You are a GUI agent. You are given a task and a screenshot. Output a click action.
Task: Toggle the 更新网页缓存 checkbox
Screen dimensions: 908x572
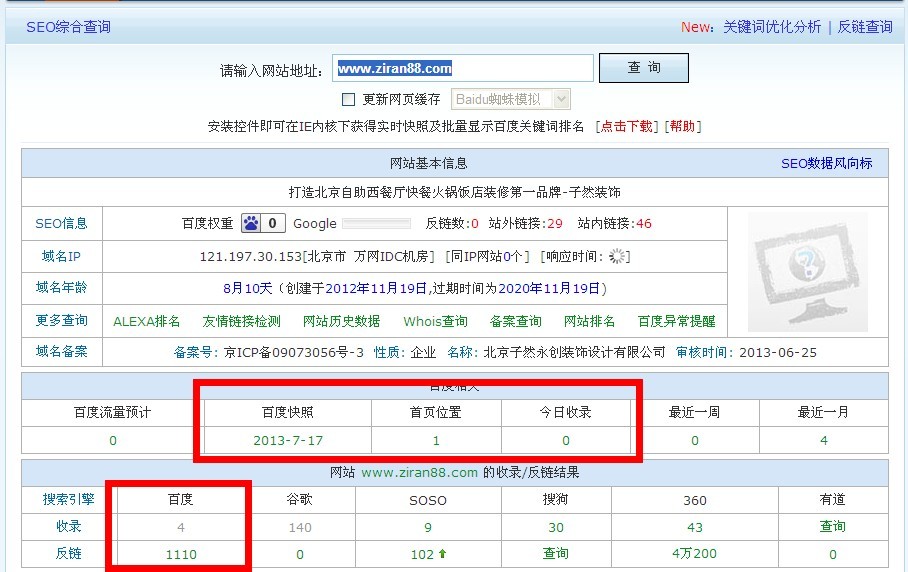(349, 100)
